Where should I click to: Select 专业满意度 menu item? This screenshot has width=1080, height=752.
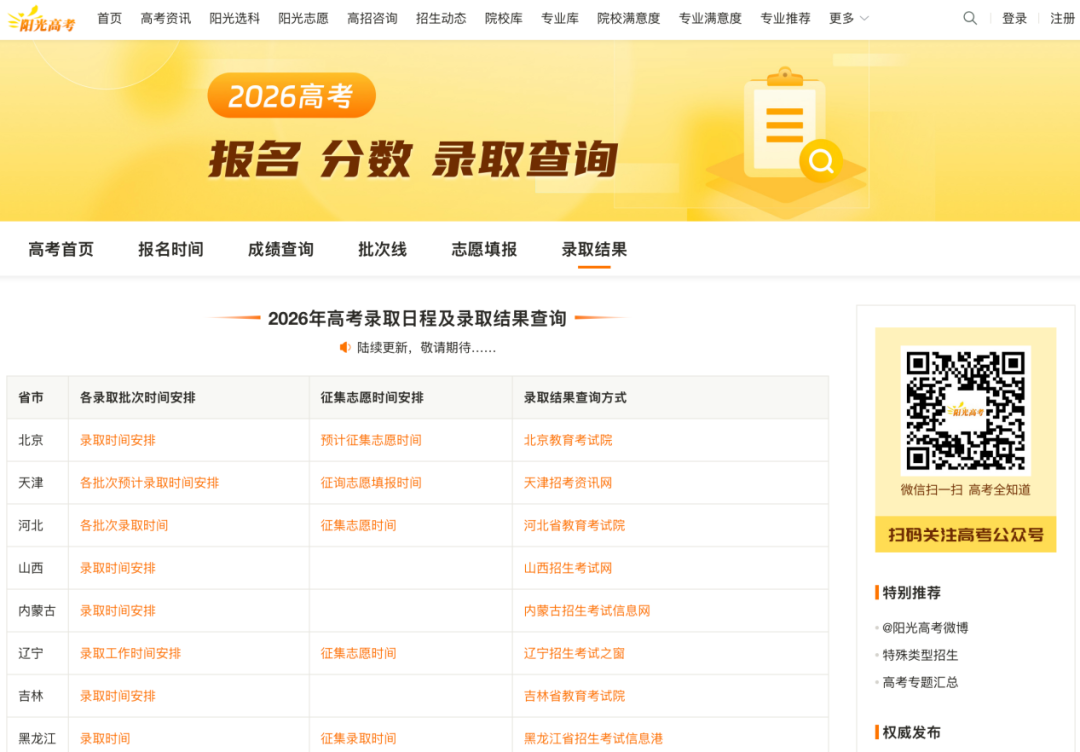[x=710, y=19]
